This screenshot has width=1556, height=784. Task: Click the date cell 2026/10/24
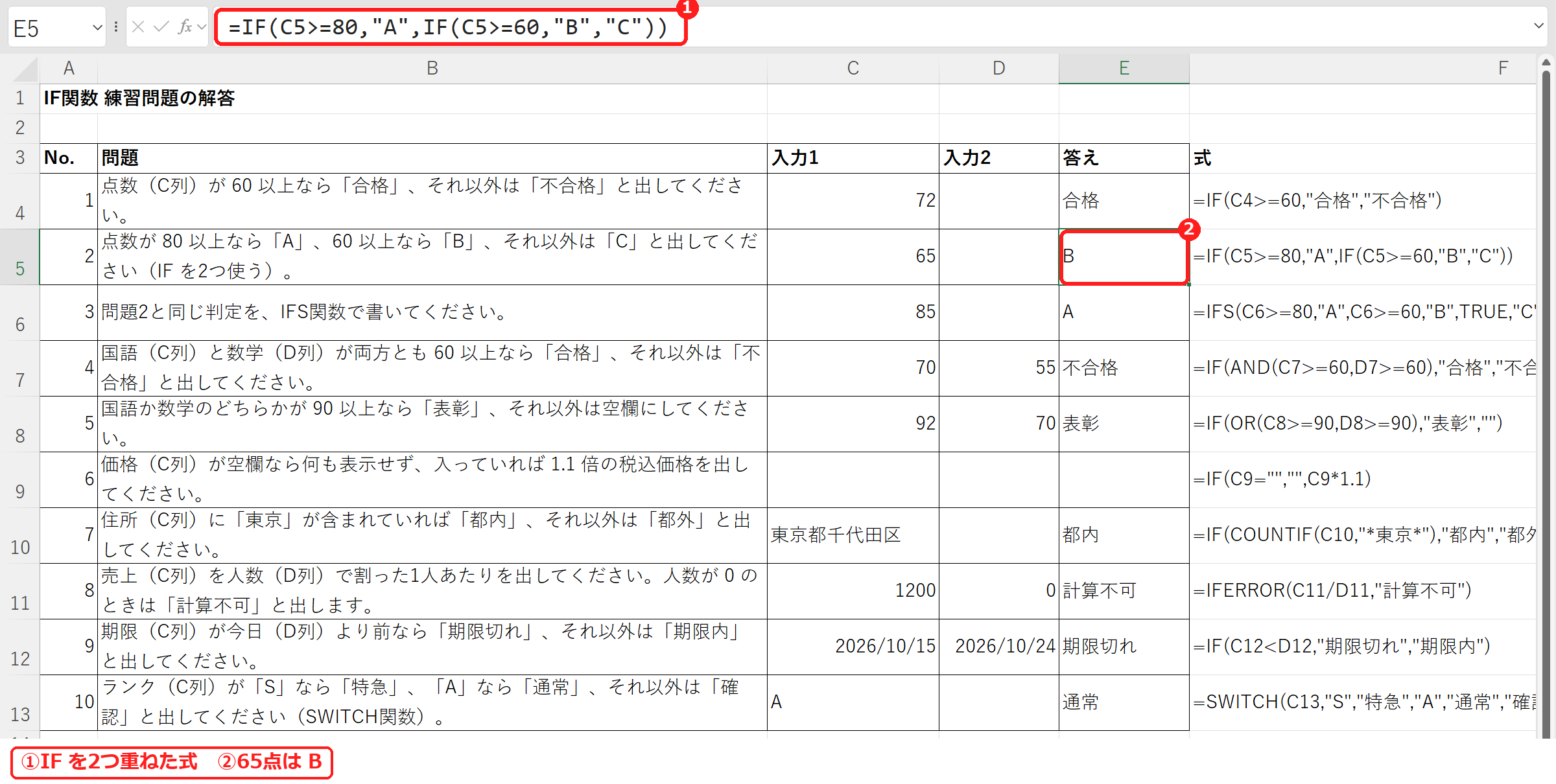pos(999,647)
